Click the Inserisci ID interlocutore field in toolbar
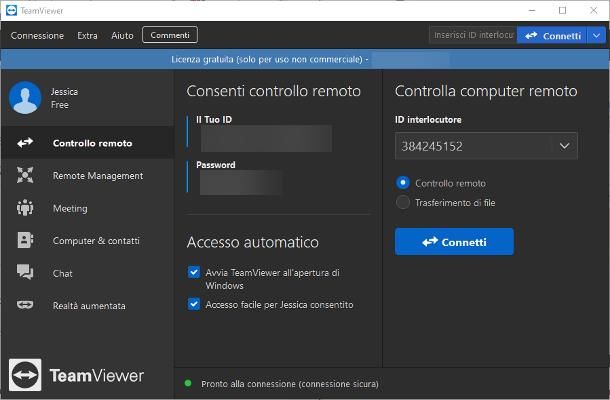The width and height of the screenshot is (610, 400). click(x=473, y=35)
